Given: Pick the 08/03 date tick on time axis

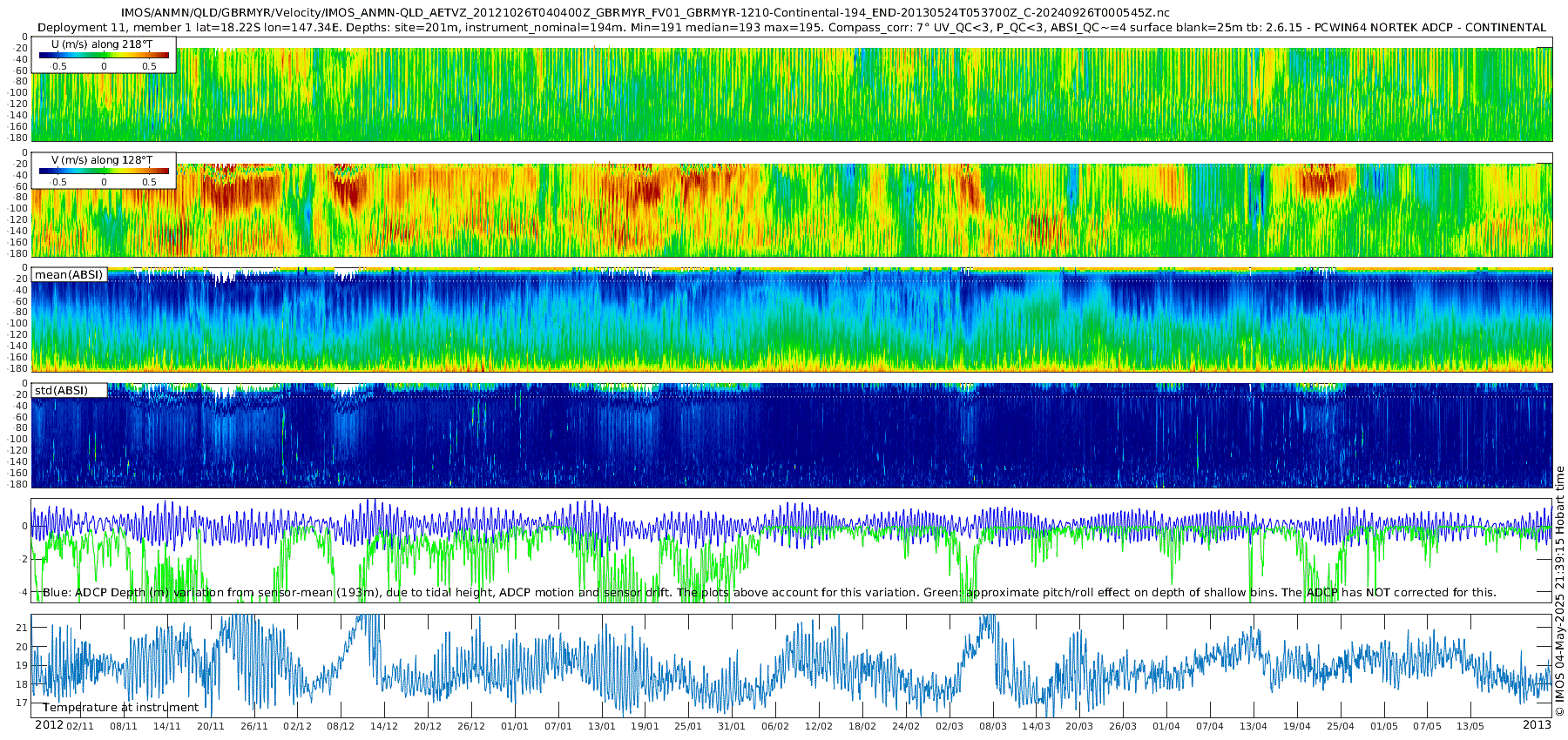Looking at the screenshot, I should [993, 726].
